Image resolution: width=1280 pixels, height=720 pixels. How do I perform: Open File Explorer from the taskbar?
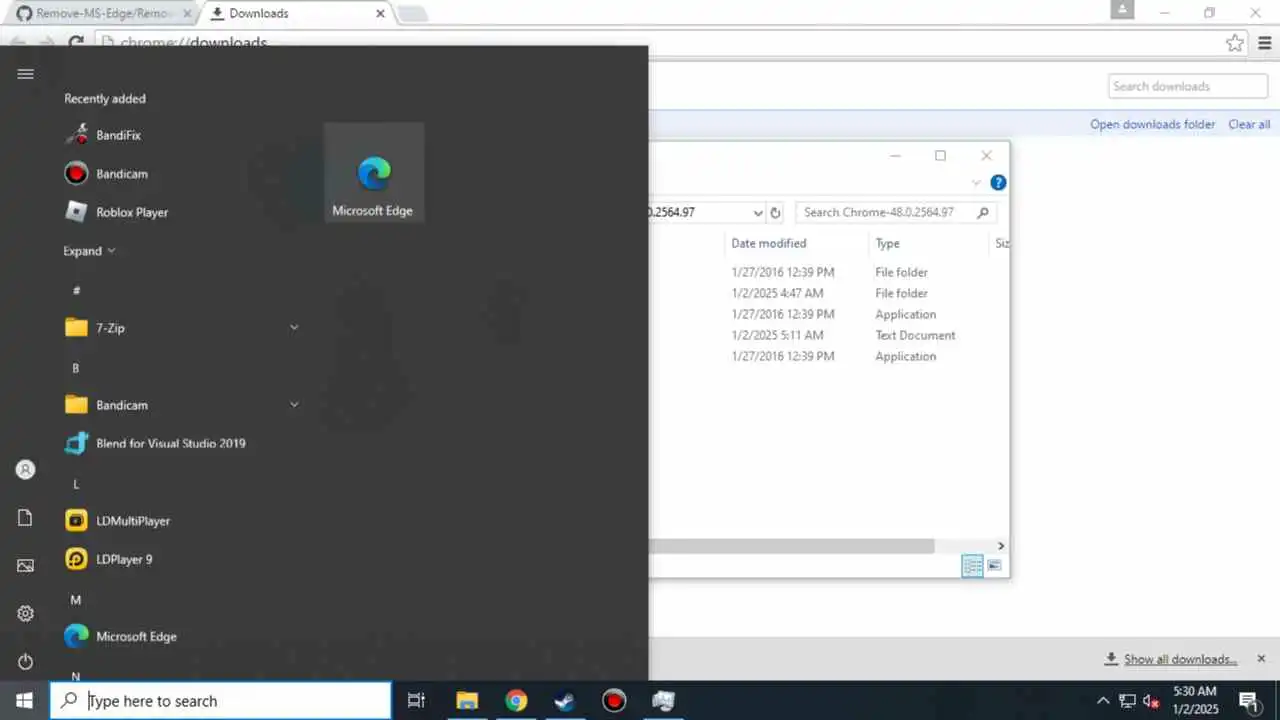pyautogui.click(x=467, y=701)
